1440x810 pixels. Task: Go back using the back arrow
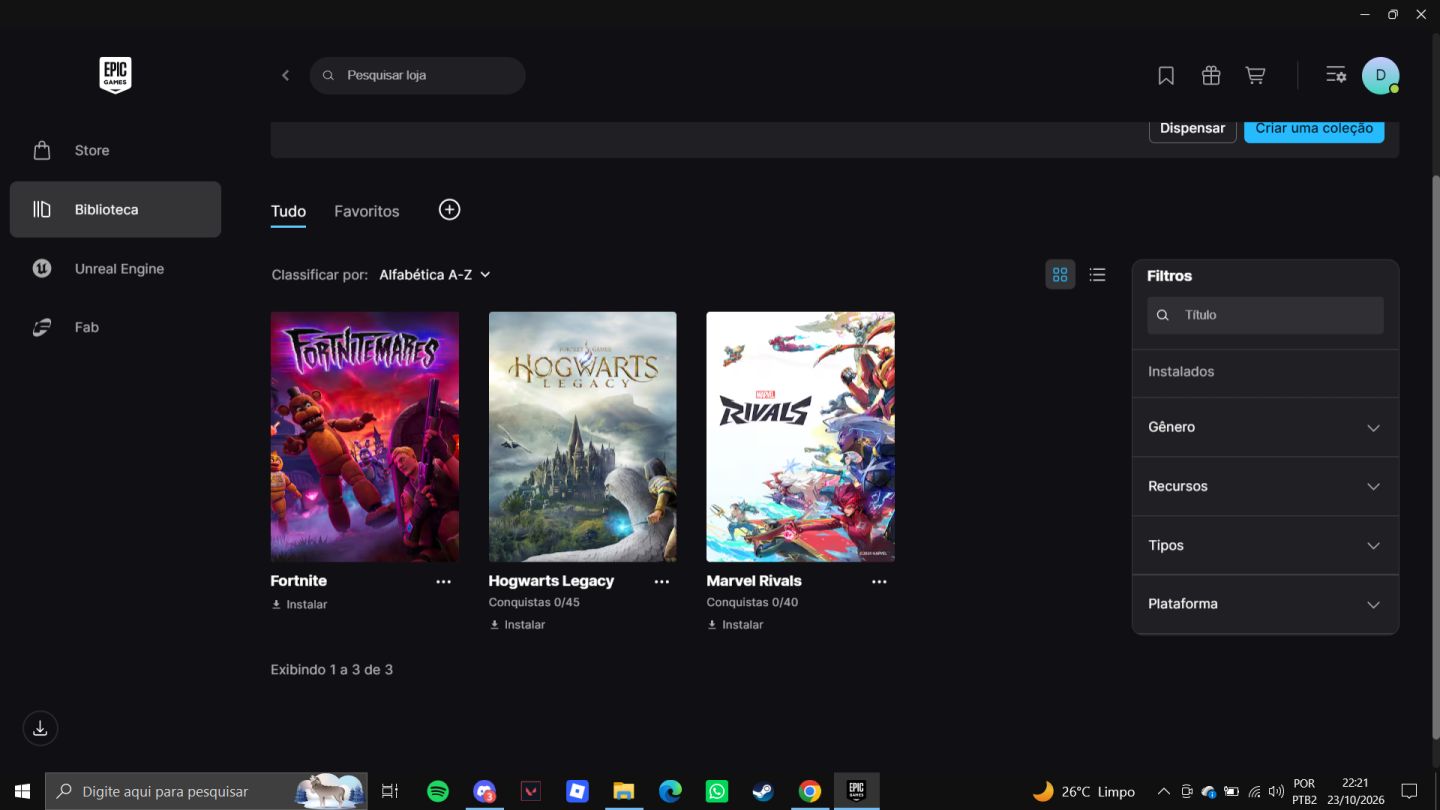coord(285,75)
